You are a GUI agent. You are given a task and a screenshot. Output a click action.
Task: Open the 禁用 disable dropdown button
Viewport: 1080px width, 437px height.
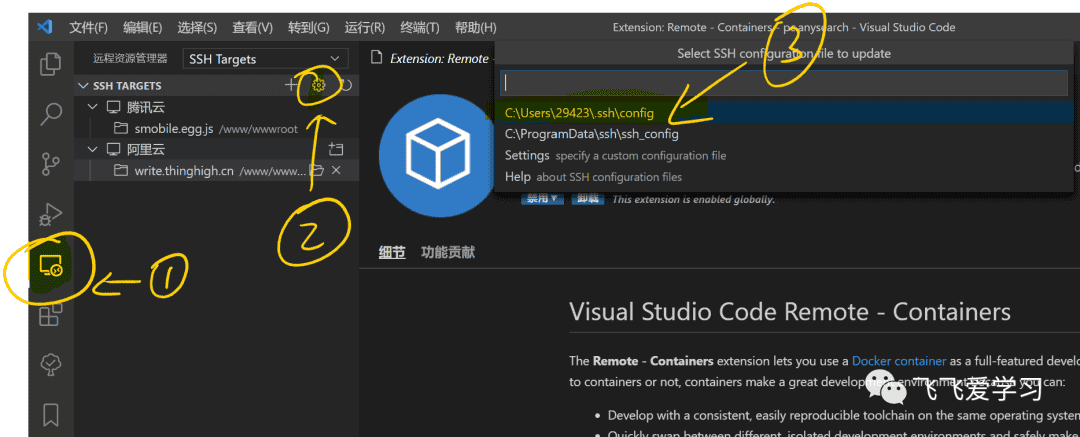click(542, 199)
